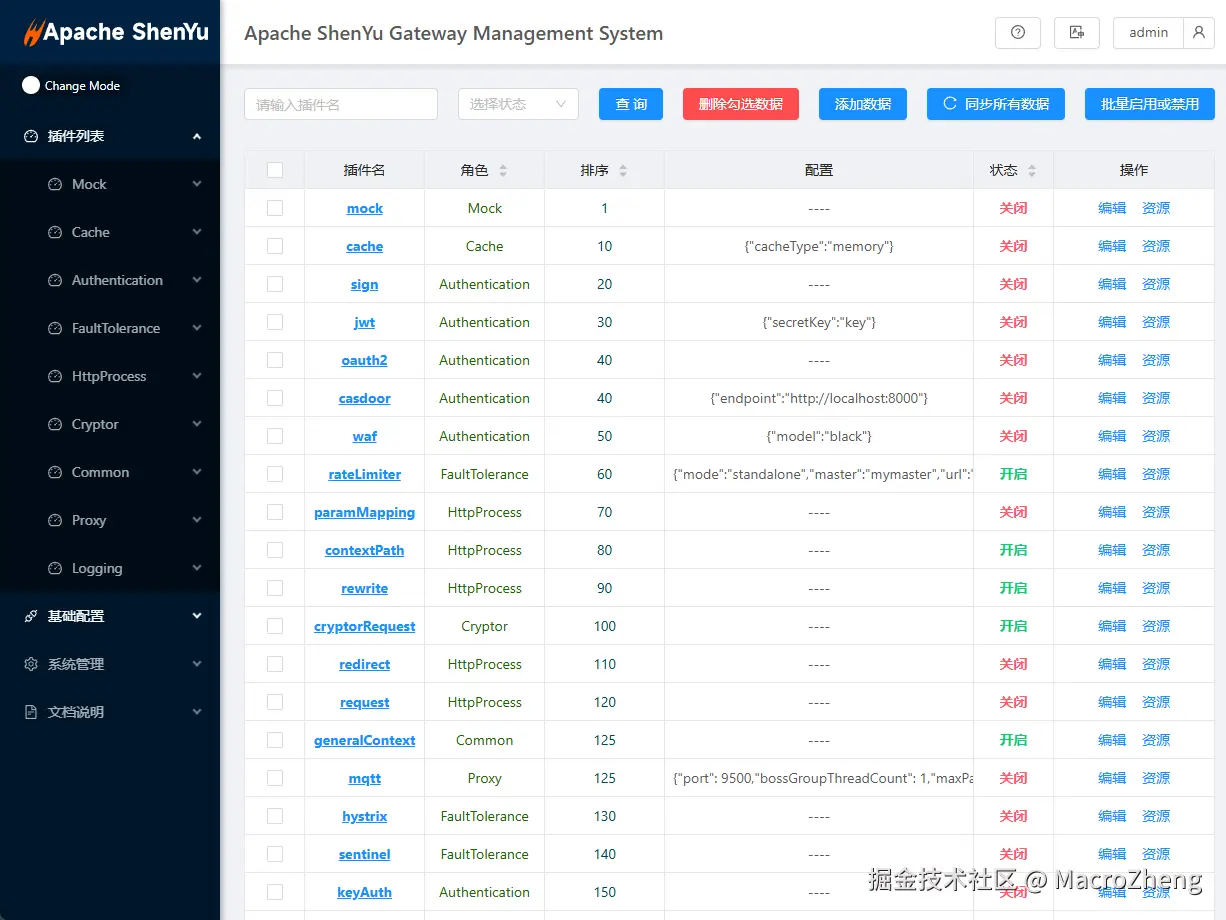Click the FaultTolerance sidebar icon
The height and width of the screenshot is (920, 1226).
pos(55,328)
